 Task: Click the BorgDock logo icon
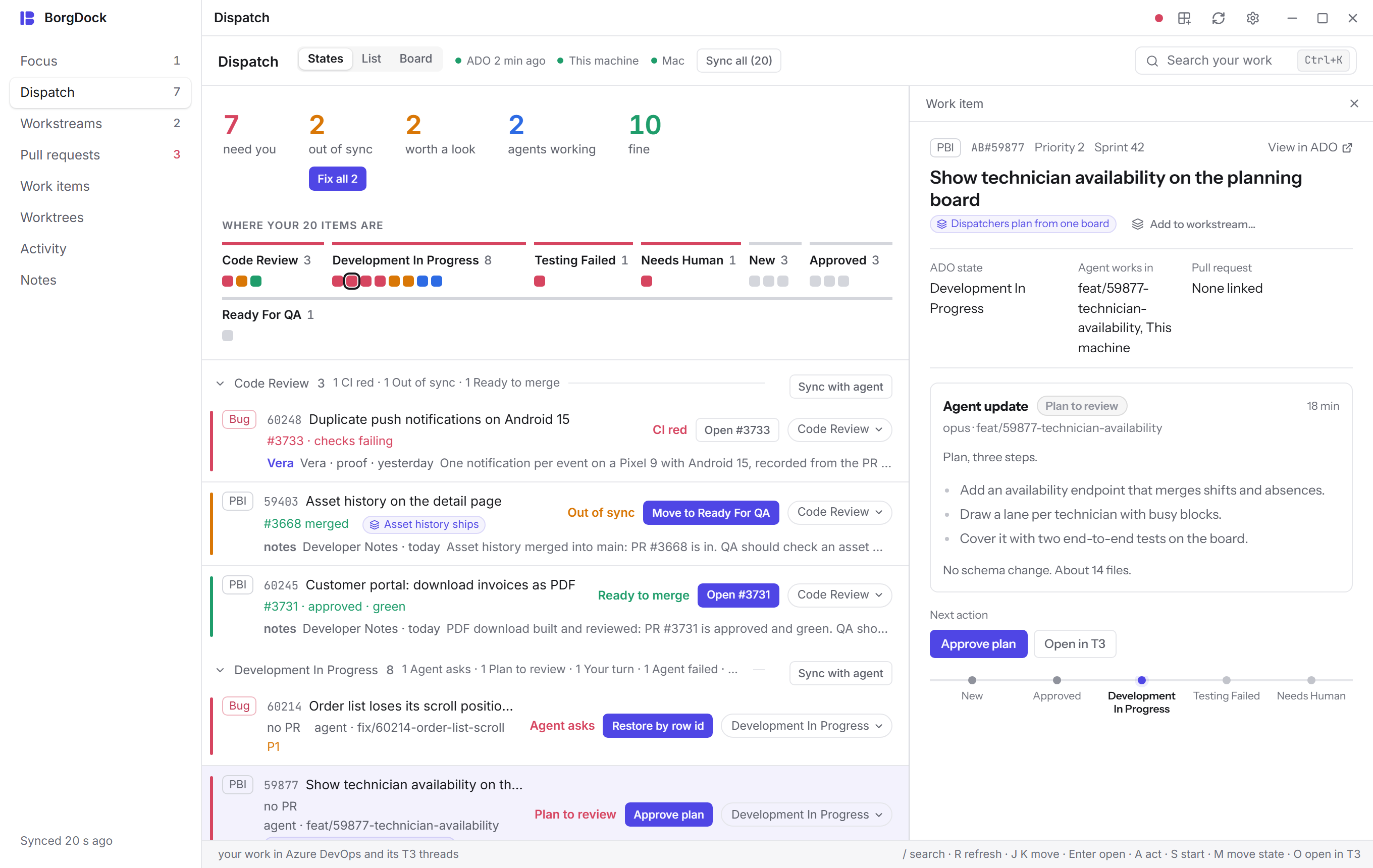tap(27, 18)
